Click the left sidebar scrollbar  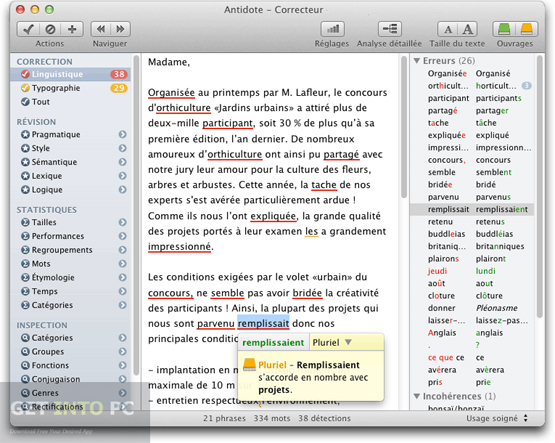[136, 215]
